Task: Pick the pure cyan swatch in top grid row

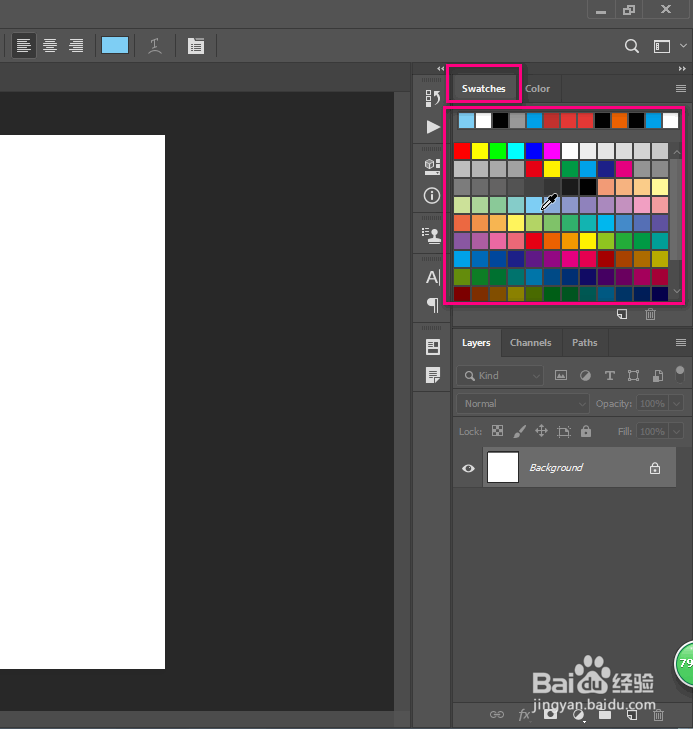Action: (x=516, y=151)
